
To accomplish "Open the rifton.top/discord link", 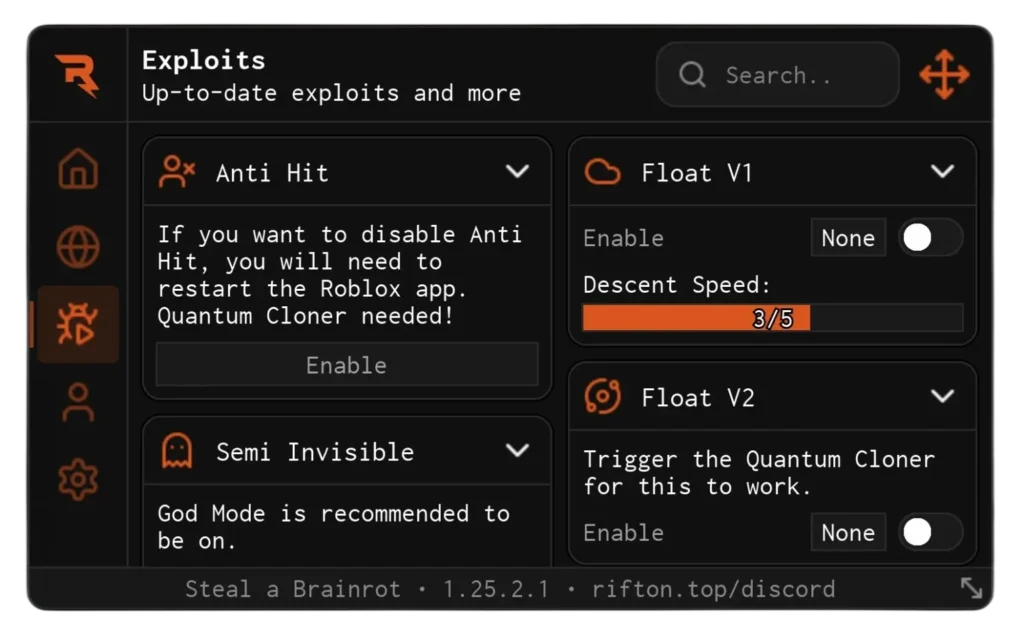I will pos(713,588).
